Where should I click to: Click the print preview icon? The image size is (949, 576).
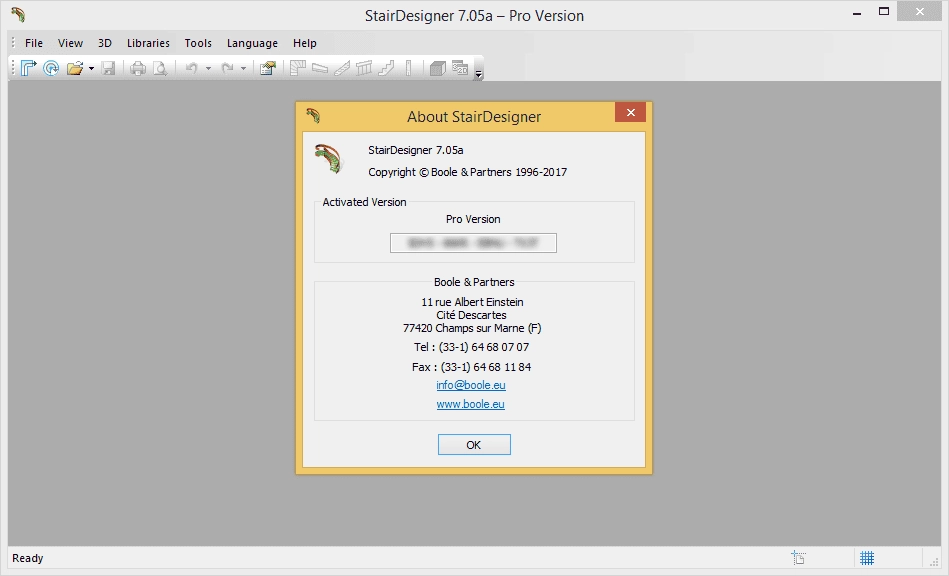(160, 68)
